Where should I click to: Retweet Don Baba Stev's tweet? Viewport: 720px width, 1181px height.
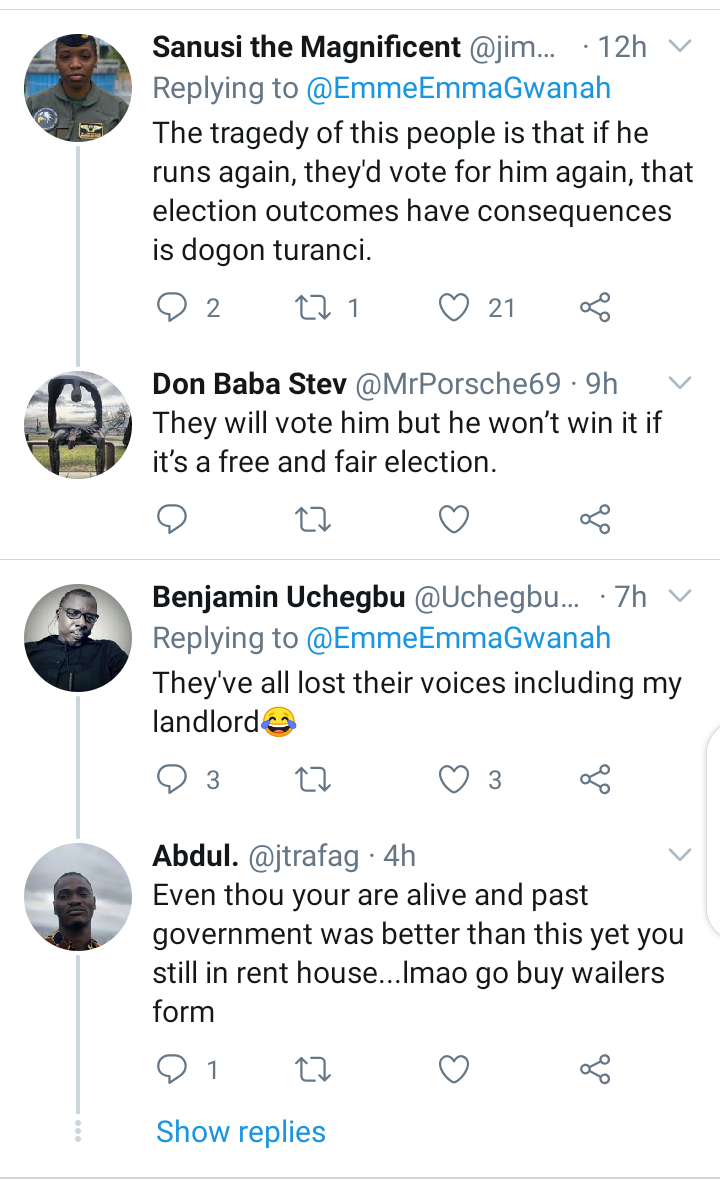[x=313, y=519]
